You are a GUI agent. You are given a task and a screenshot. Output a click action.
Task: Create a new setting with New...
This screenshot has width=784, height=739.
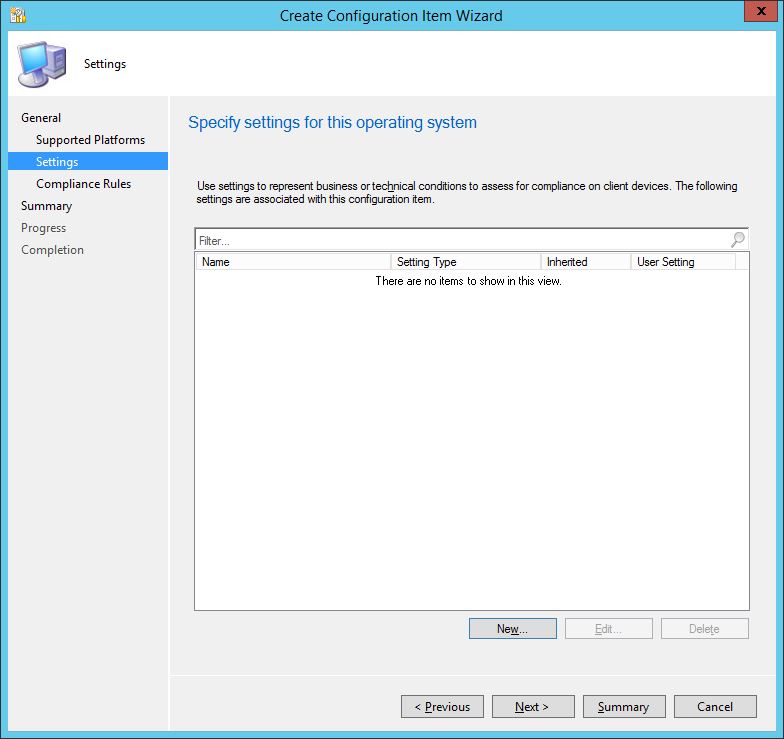(512, 628)
